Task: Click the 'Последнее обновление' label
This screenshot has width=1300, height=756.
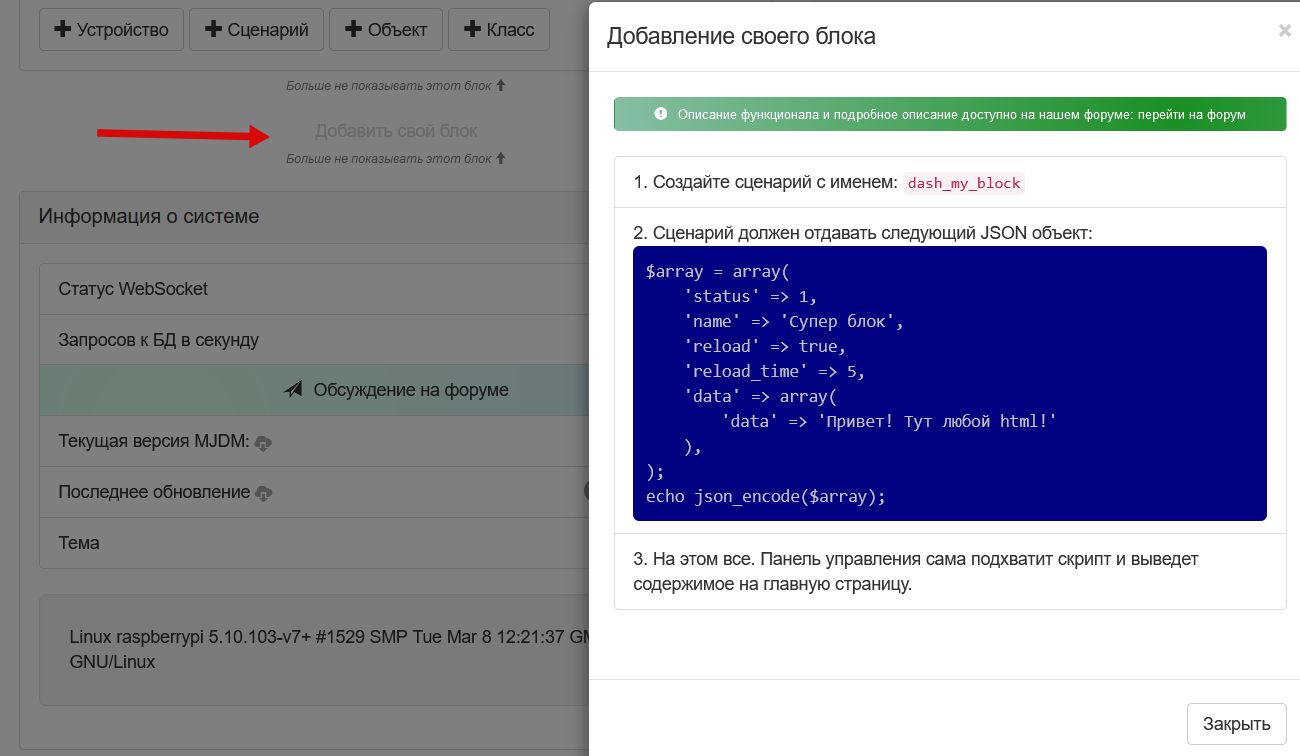Action: coord(154,492)
